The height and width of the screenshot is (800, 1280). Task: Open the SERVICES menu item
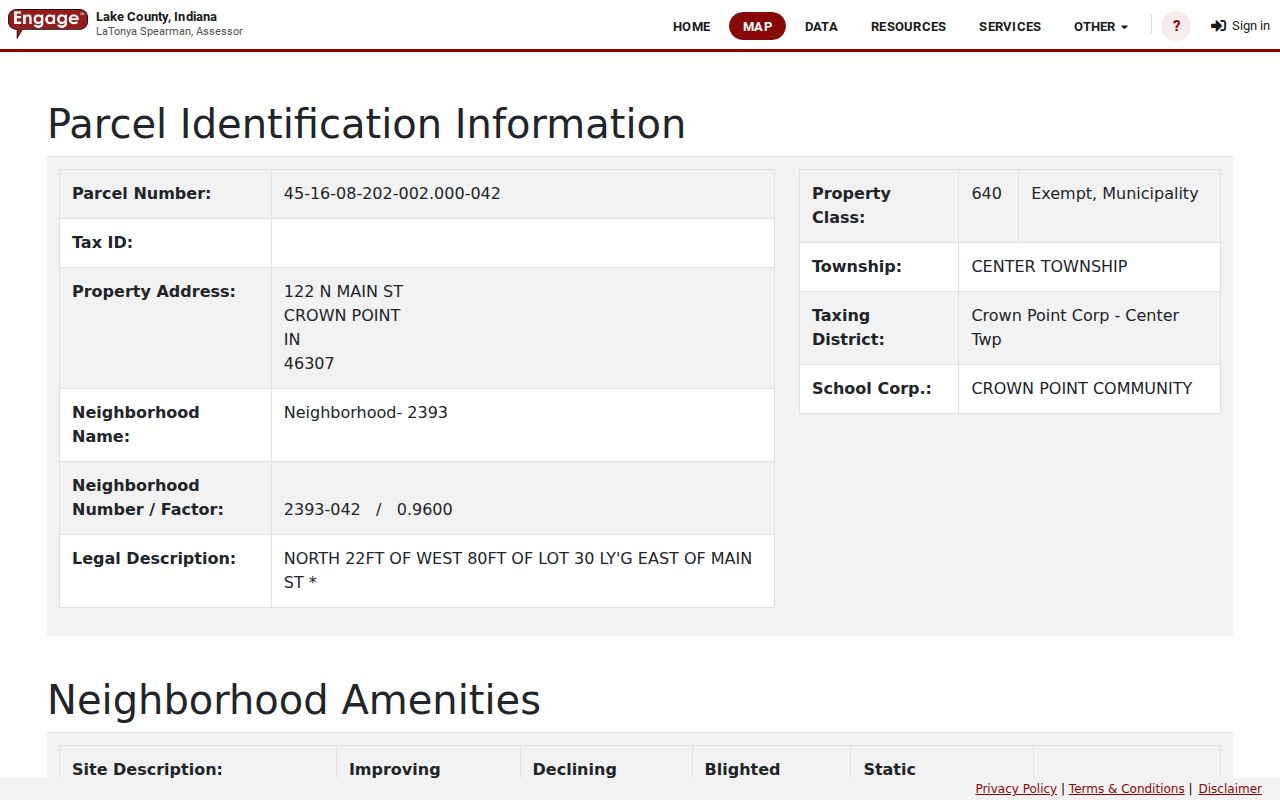click(1010, 26)
